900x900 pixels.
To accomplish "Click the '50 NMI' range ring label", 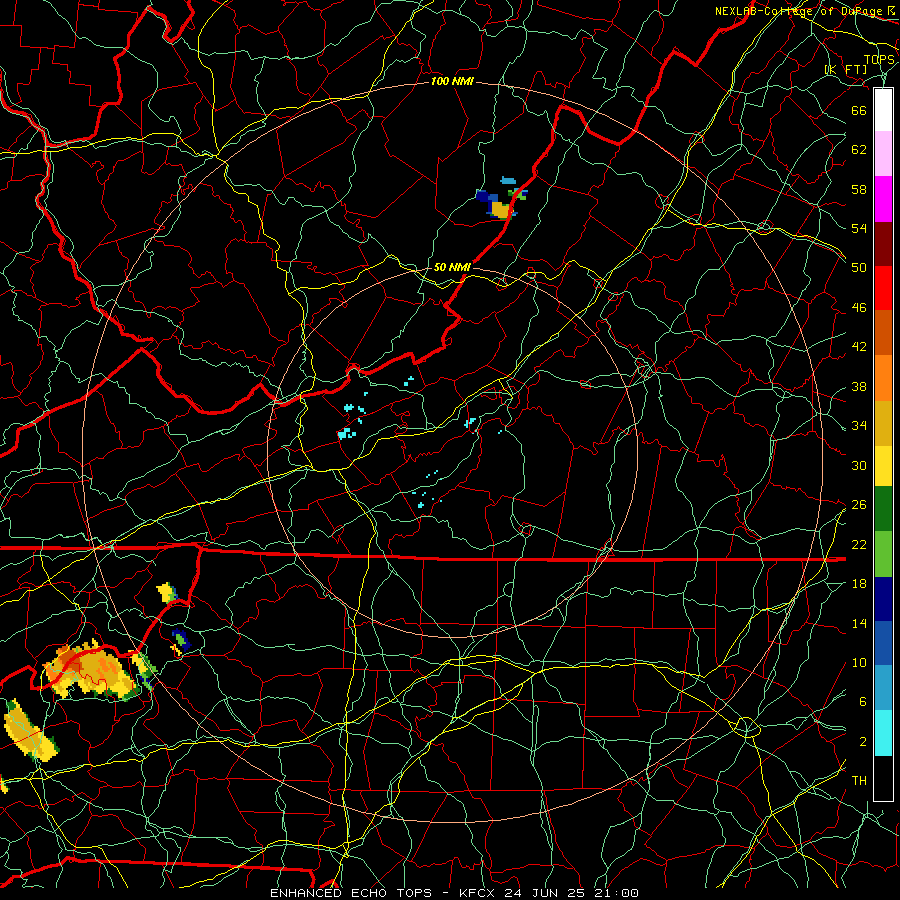I will 452,267.
